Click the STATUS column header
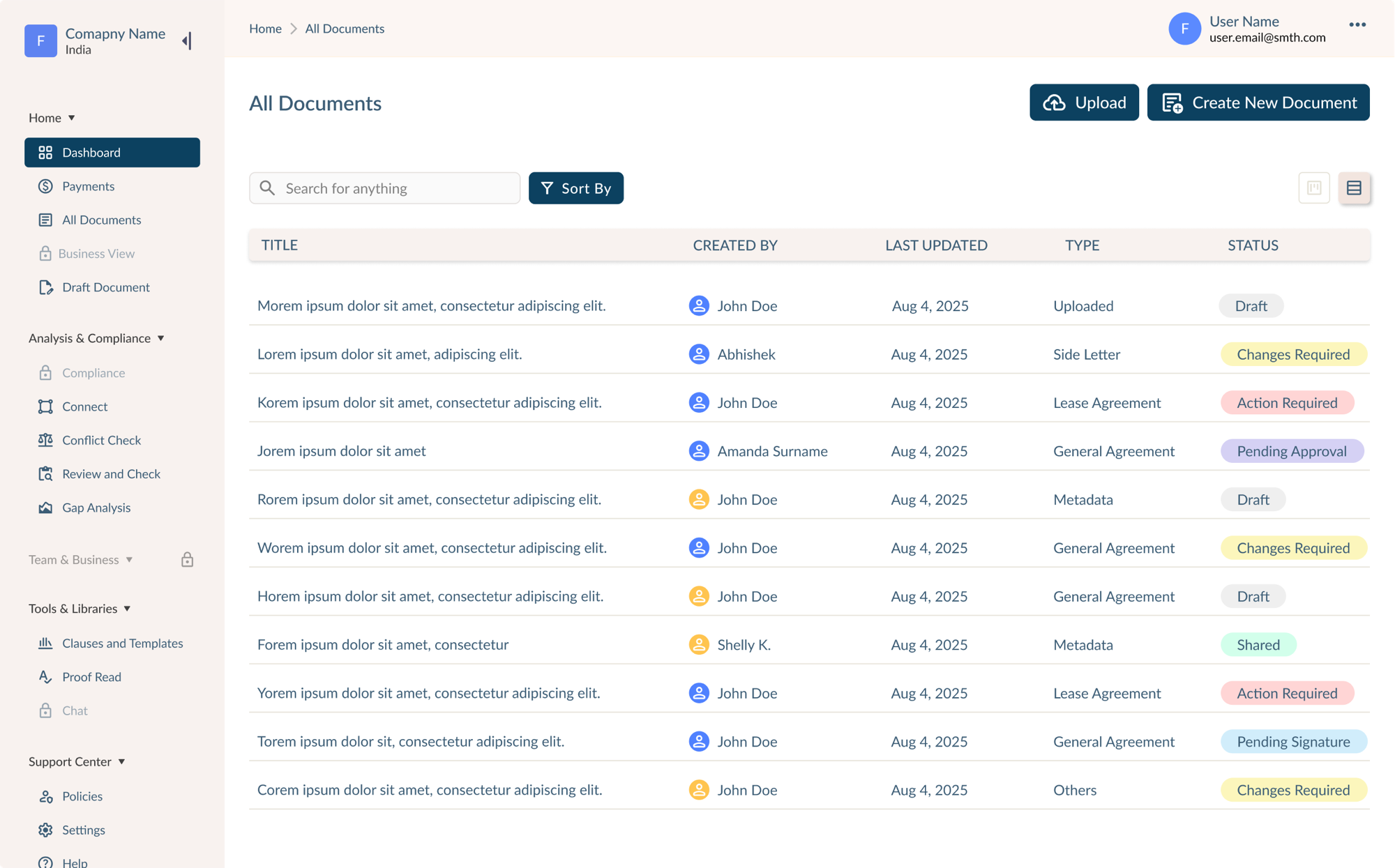 coord(1253,245)
